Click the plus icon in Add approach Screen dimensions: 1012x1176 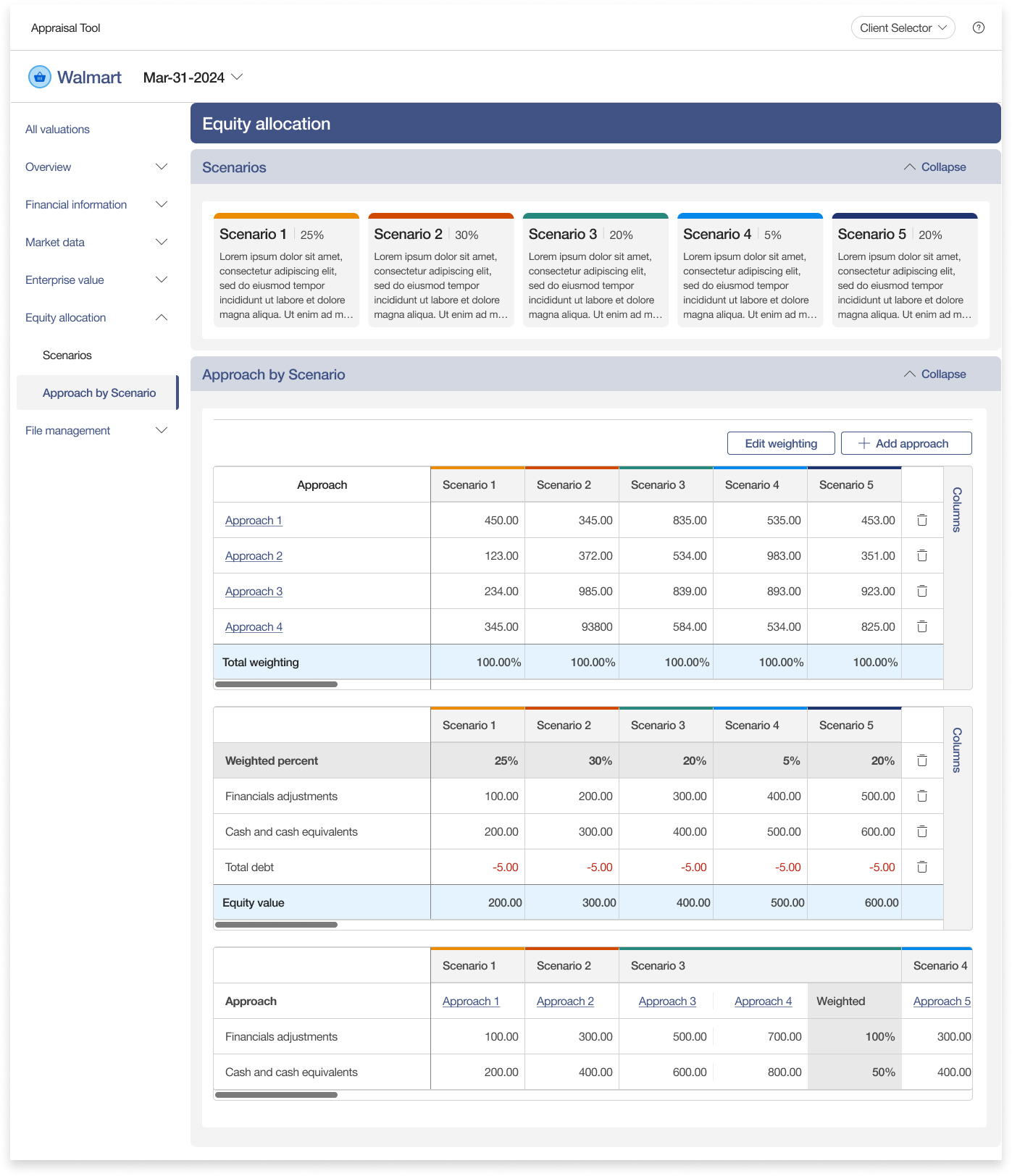863,443
